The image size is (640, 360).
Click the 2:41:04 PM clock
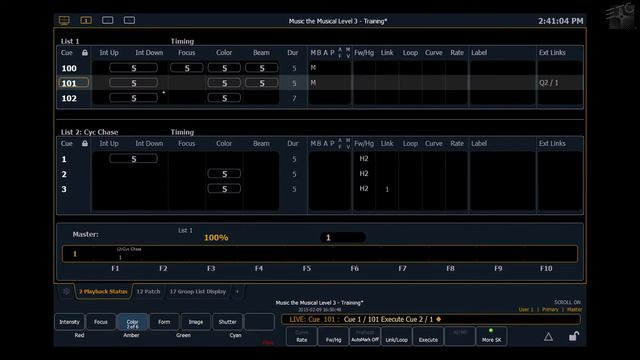[x=560, y=21]
